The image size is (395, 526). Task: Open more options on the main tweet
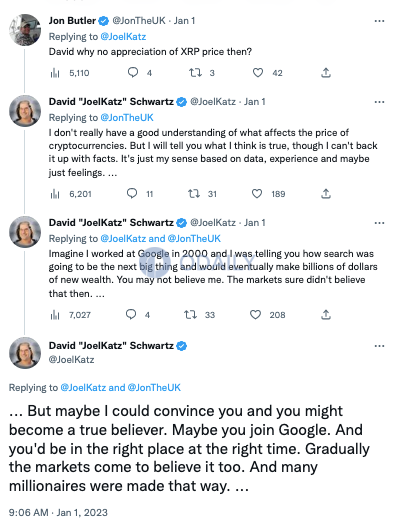(x=379, y=346)
